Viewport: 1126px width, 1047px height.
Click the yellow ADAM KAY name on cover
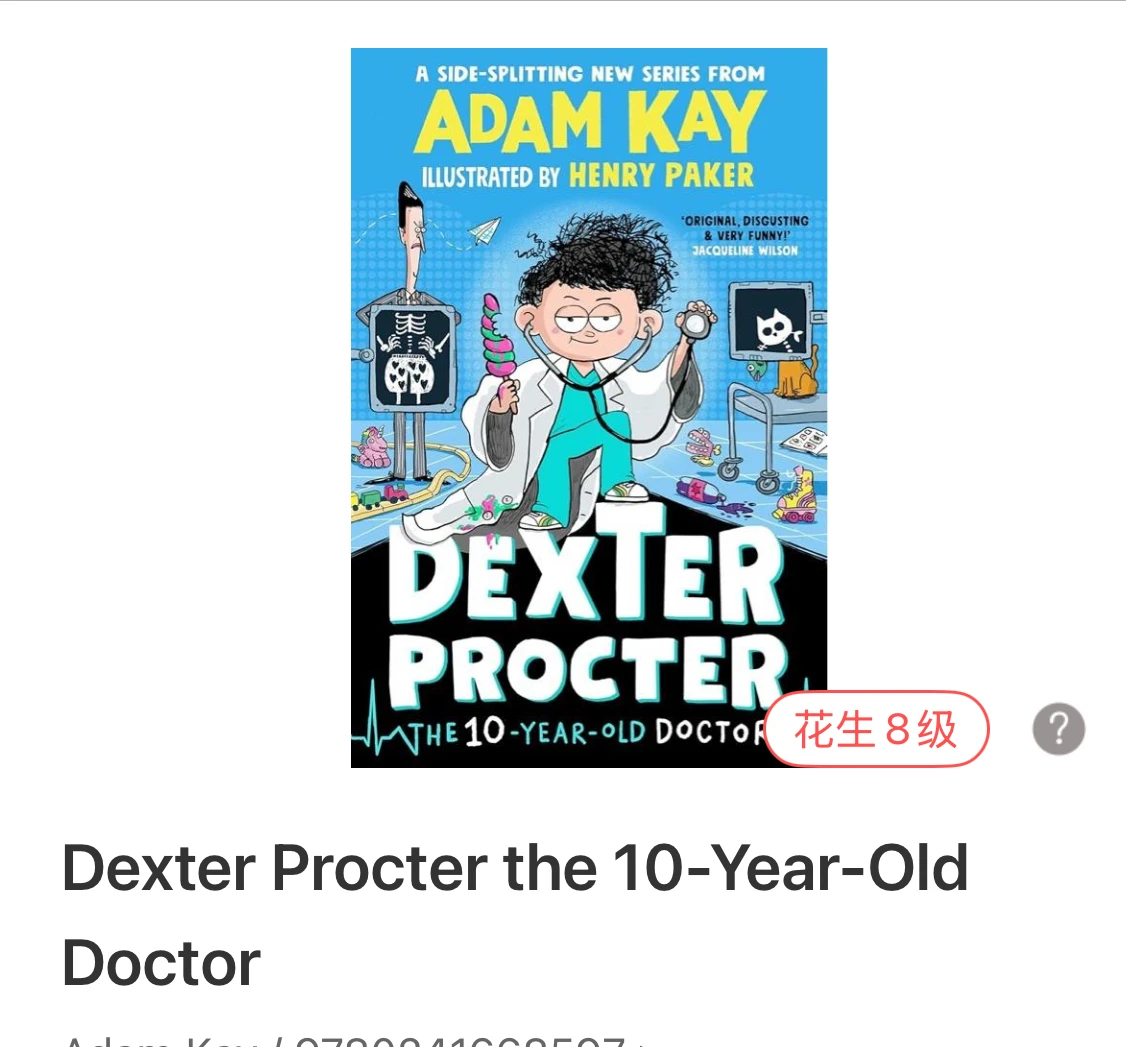[x=590, y=122]
